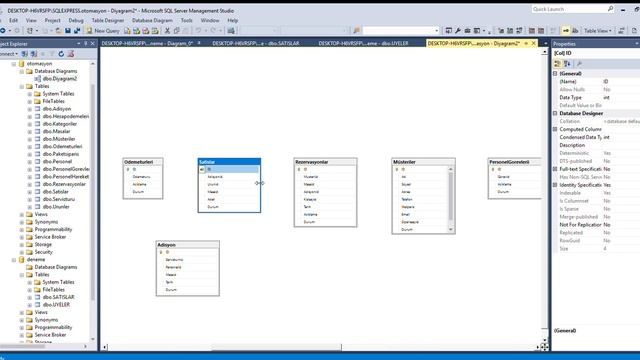Screen dimensions: 640x360
Task: Collapse the (General) properties category
Action: point(555,73)
